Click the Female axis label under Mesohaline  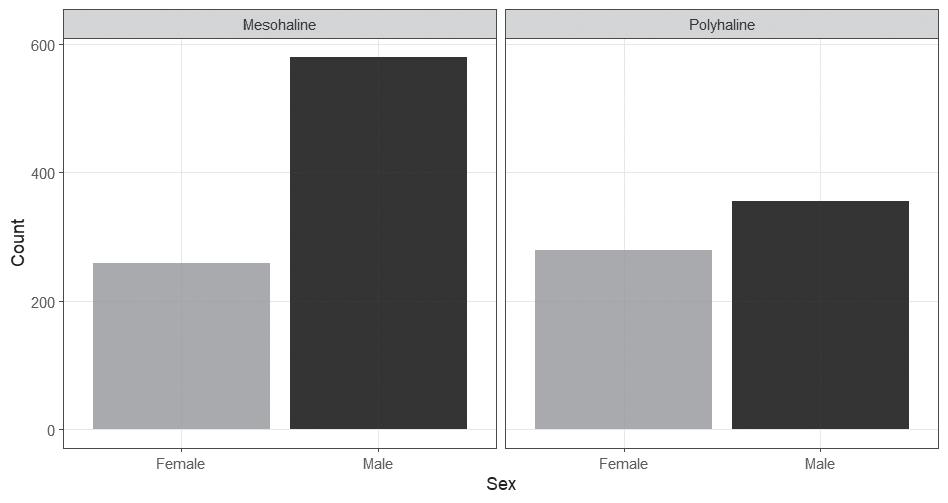pos(181,464)
